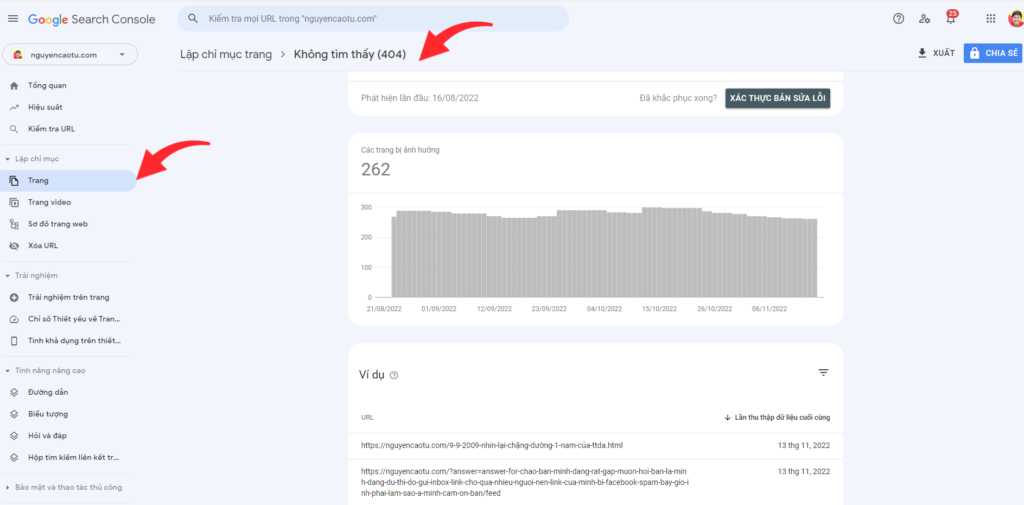
Task: Collapse the Trải nghiệm section
Action: click(x=8, y=275)
